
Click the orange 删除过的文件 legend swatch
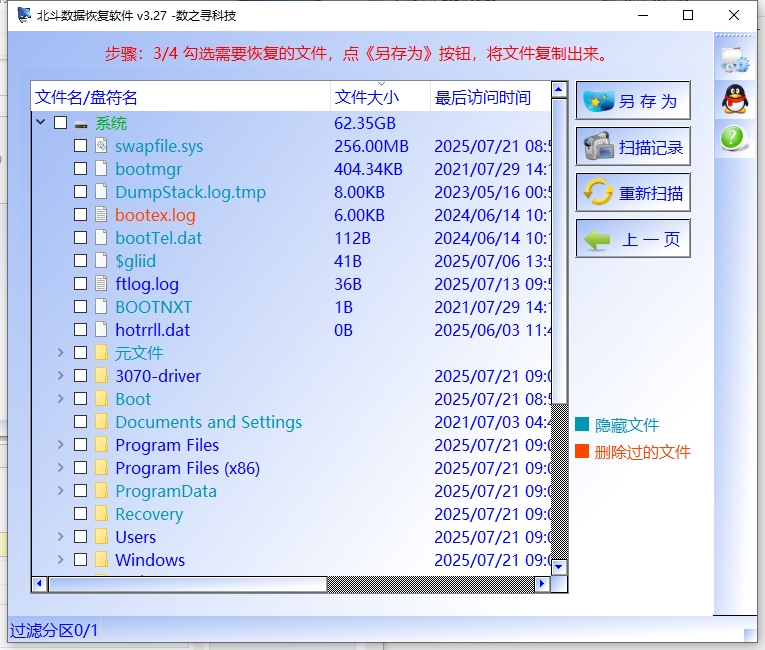(x=582, y=451)
